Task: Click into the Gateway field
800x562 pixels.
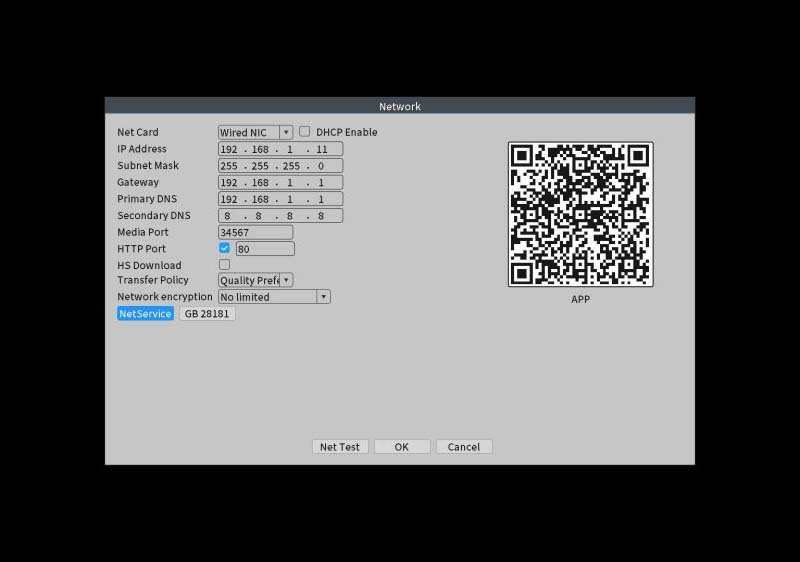Action: pos(280,183)
